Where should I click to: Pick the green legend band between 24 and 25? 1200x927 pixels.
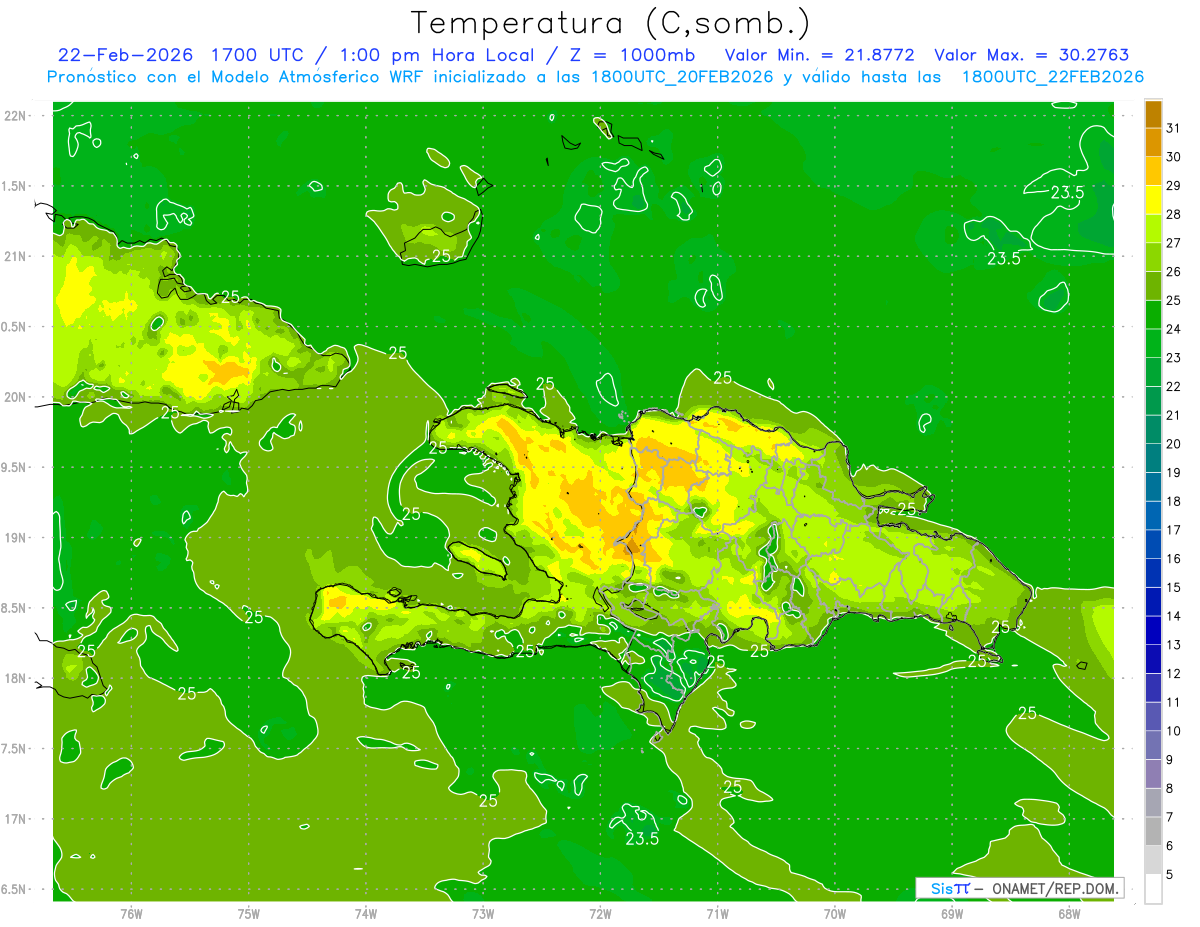point(1153,314)
